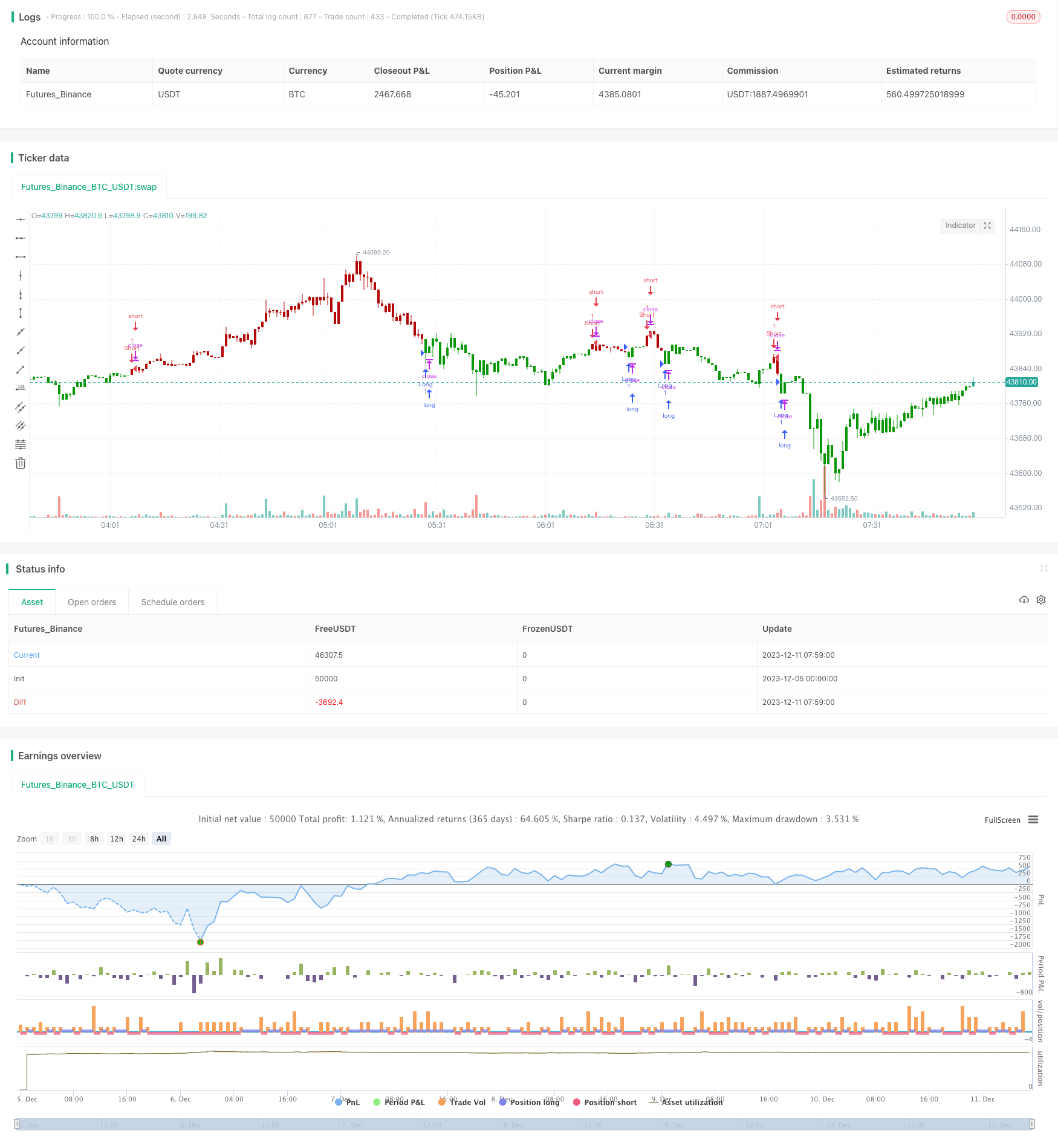Switch to the Open orders tab

[92, 602]
